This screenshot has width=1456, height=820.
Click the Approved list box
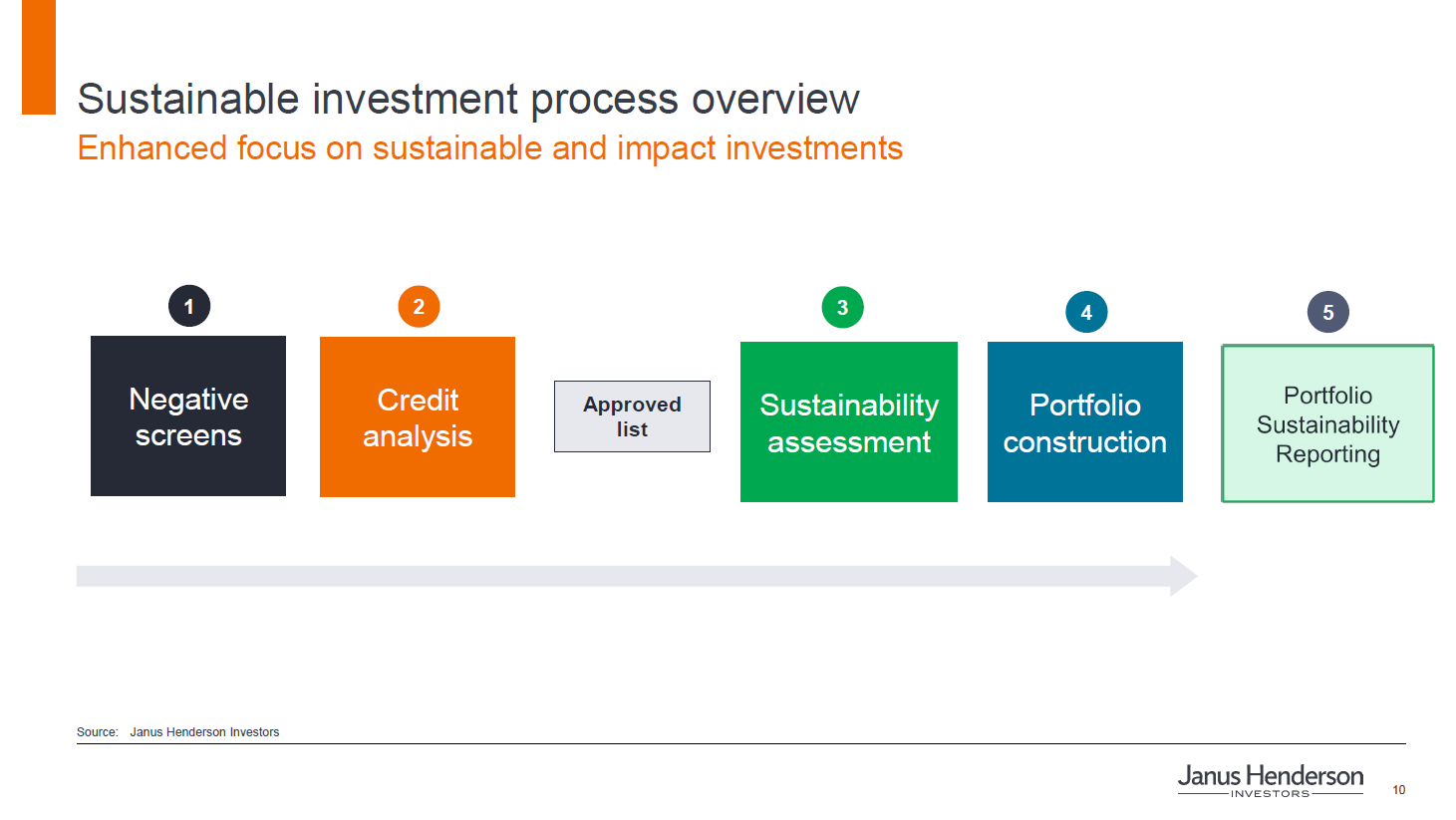coord(632,416)
